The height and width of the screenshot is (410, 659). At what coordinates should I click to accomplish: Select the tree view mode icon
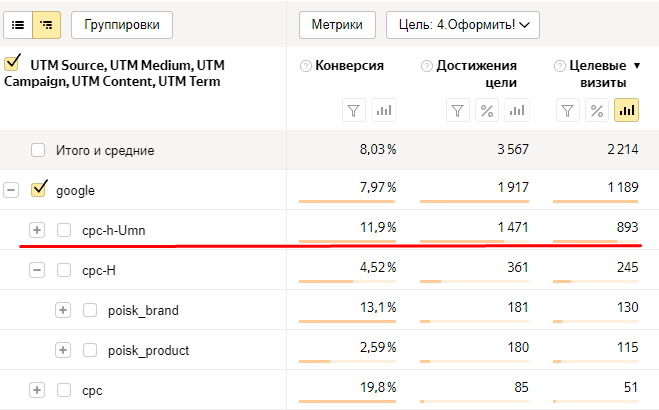(45, 24)
